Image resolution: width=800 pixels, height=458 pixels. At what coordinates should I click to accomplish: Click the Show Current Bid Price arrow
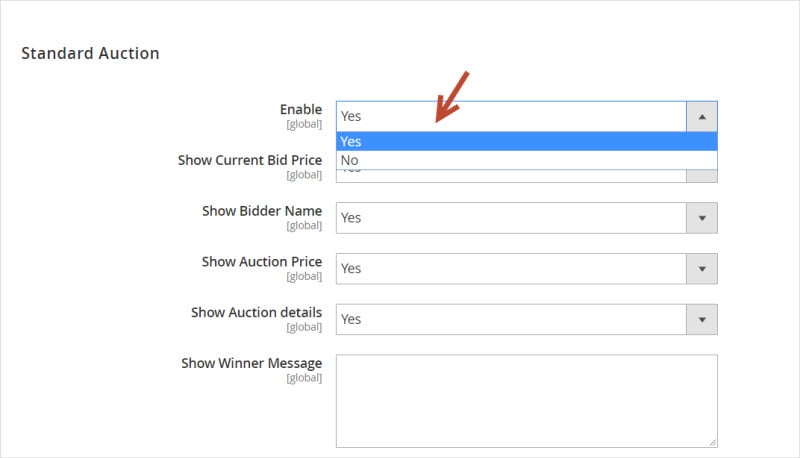[x=702, y=176]
